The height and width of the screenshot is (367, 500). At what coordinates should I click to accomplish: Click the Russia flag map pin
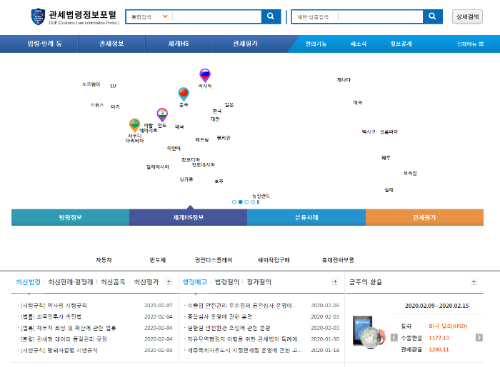(x=205, y=75)
